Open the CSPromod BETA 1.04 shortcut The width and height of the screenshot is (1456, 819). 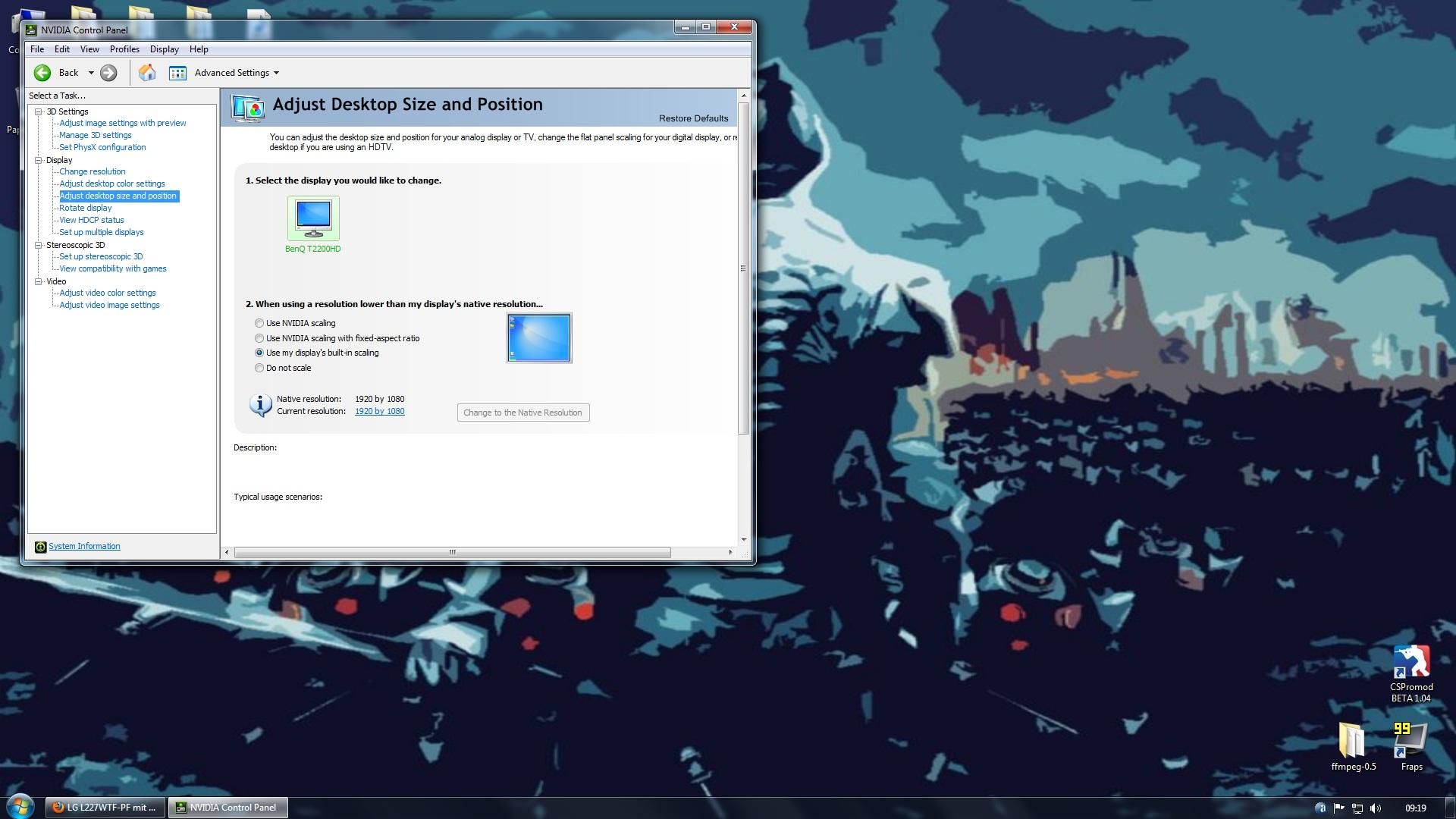(x=1410, y=673)
